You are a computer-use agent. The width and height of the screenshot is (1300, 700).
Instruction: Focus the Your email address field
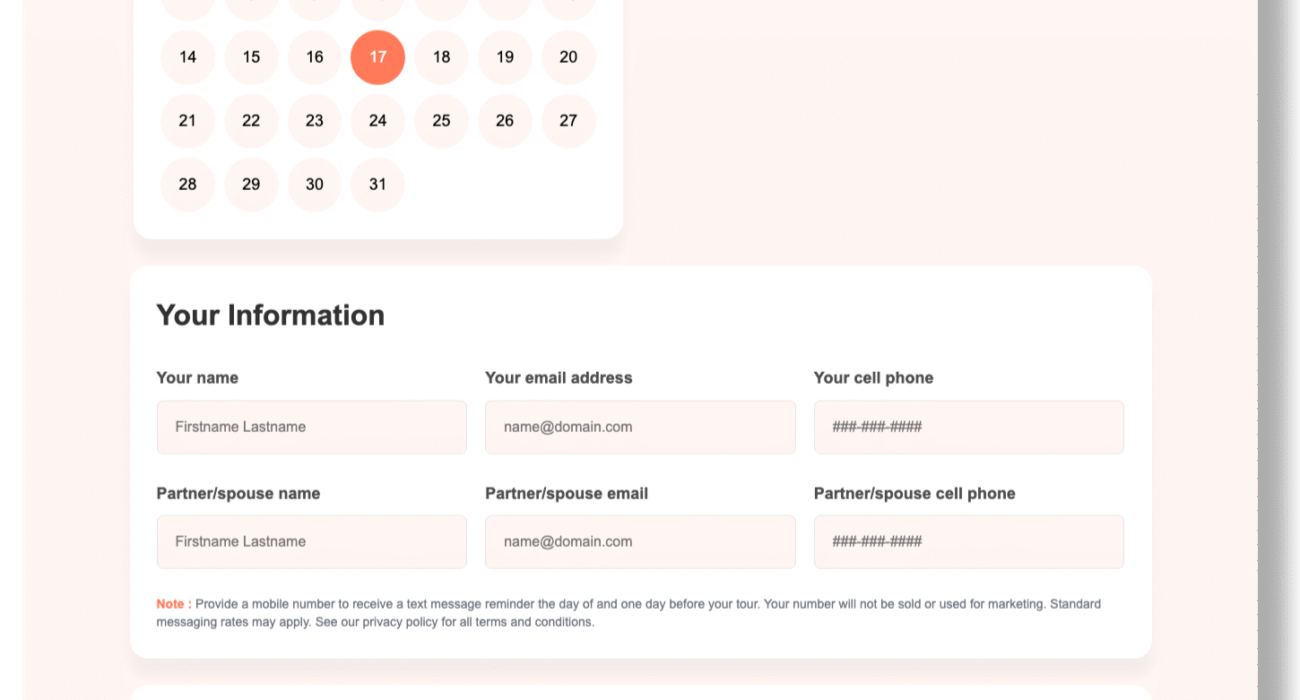(x=640, y=427)
